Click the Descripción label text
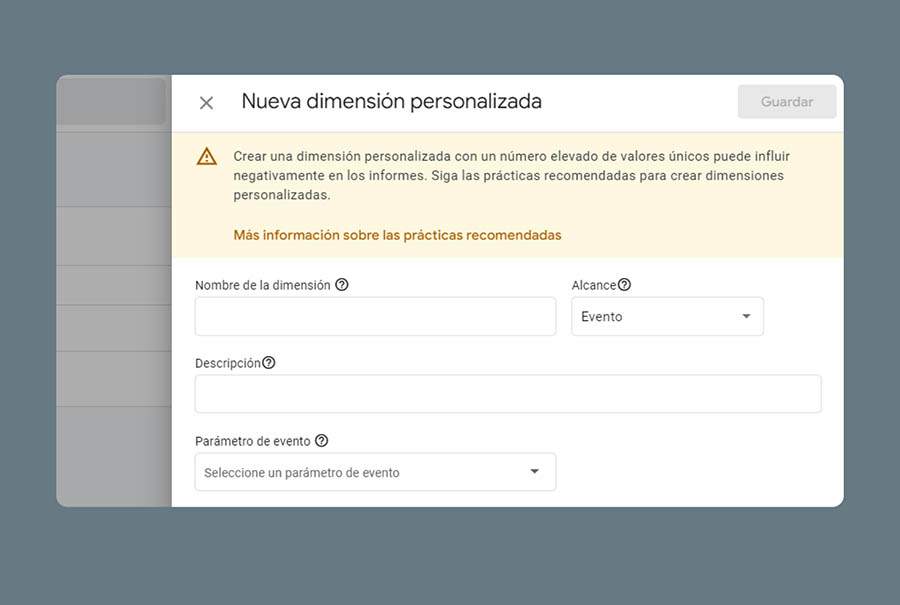 (227, 363)
